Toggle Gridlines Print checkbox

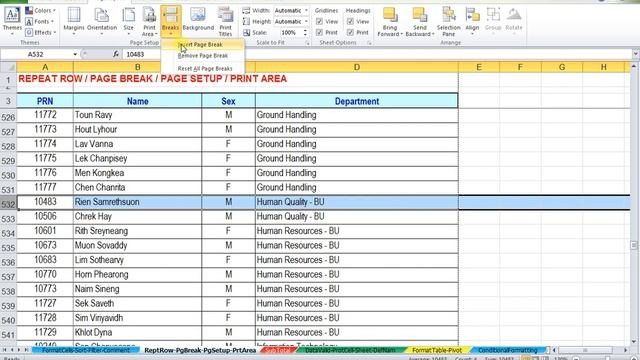point(320,32)
